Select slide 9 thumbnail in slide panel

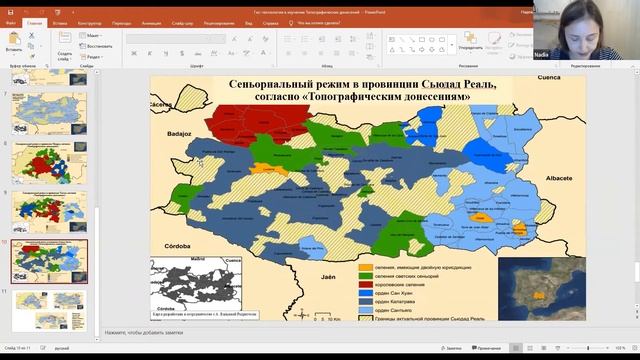tap(49, 212)
